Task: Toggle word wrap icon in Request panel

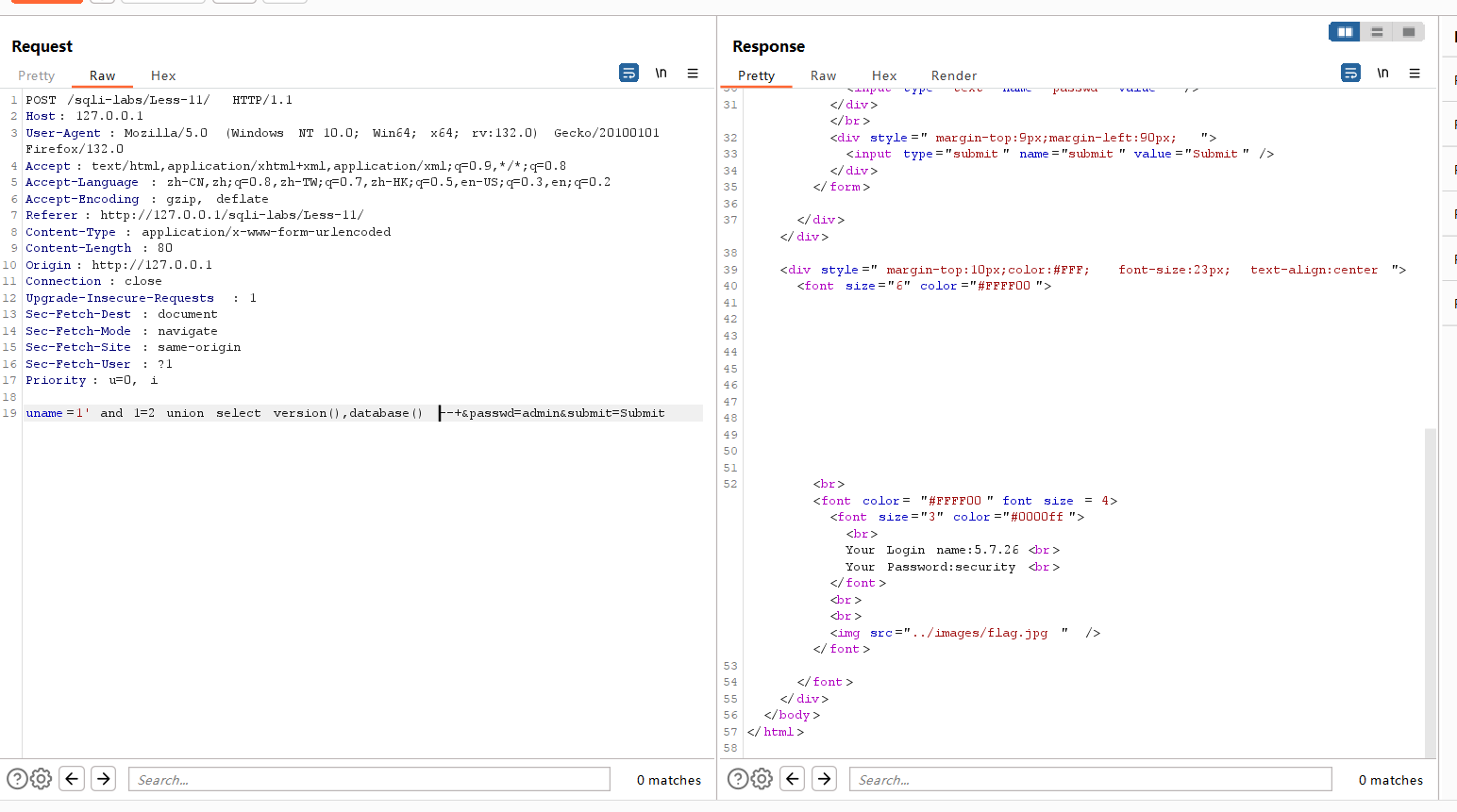Action: (x=628, y=73)
